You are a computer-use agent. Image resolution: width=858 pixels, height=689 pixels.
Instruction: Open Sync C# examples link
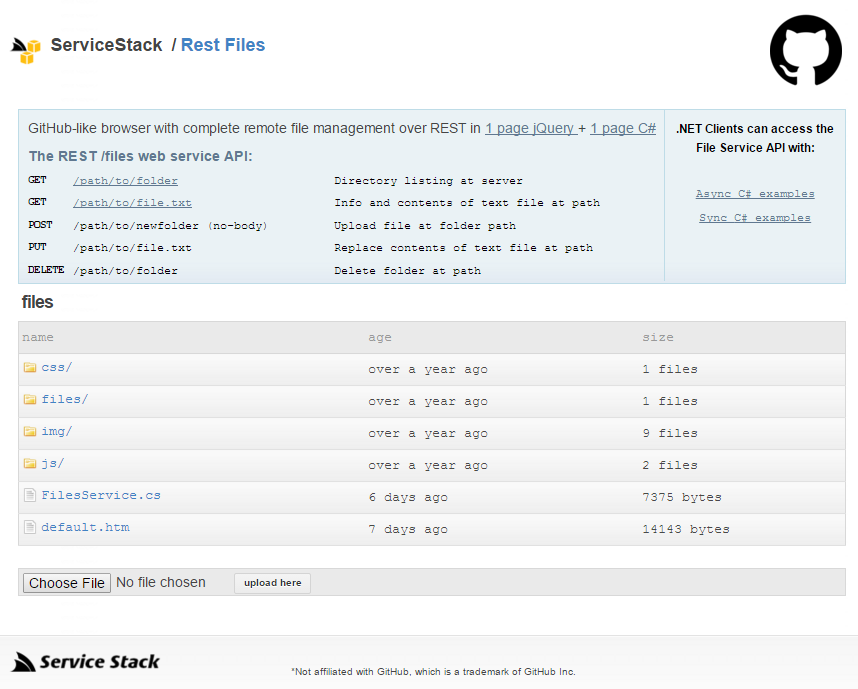755,218
